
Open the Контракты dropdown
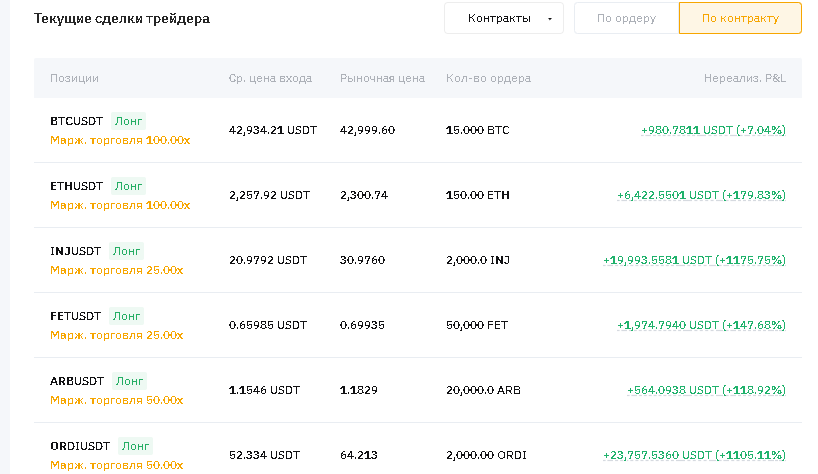pyautogui.click(x=504, y=18)
